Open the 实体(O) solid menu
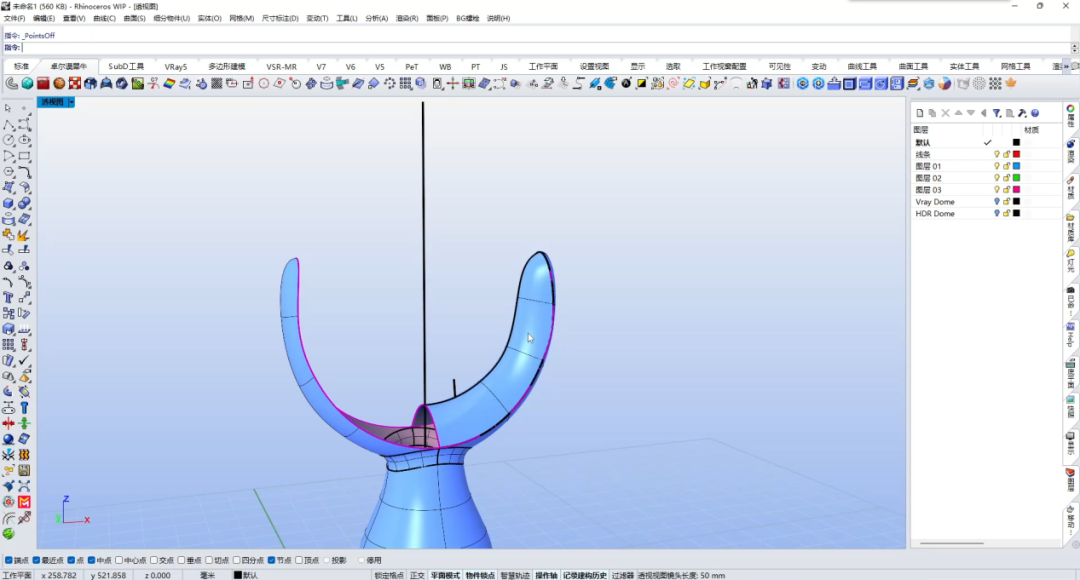 pyautogui.click(x=209, y=18)
